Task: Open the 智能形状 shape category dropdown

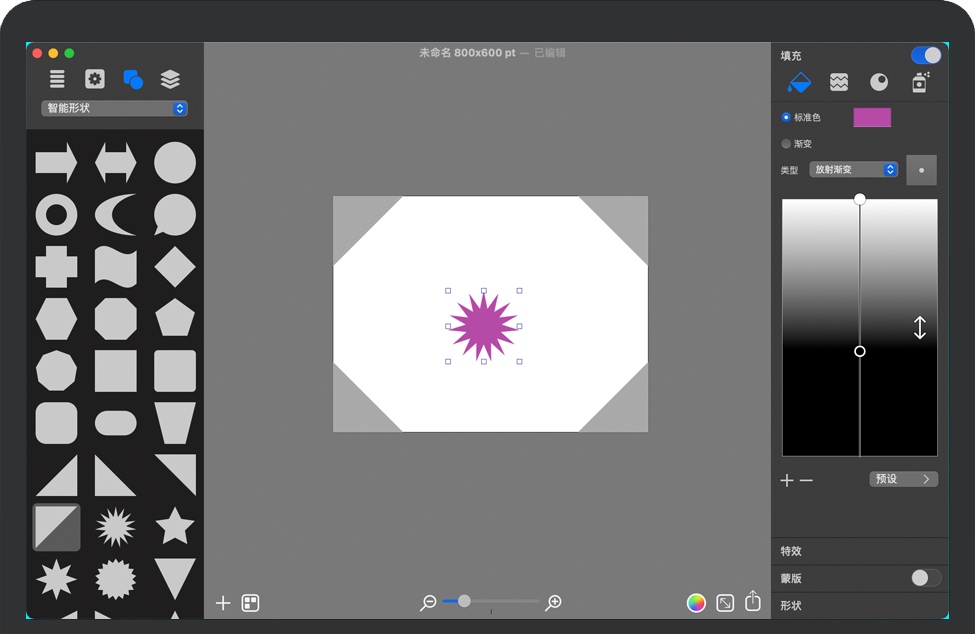Action: point(115,108)
